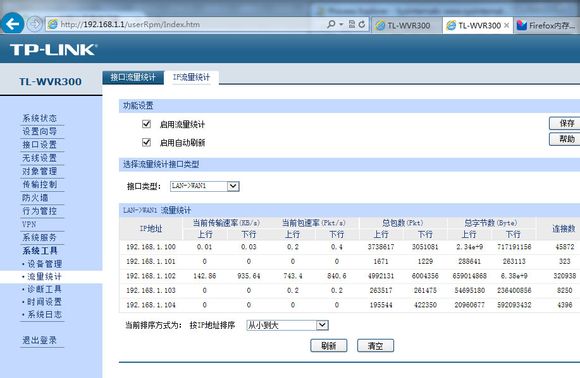Screen dimensions: 580x378
Task: Open 无线设置 in the sidebar
Action: (x=40, y=158)
